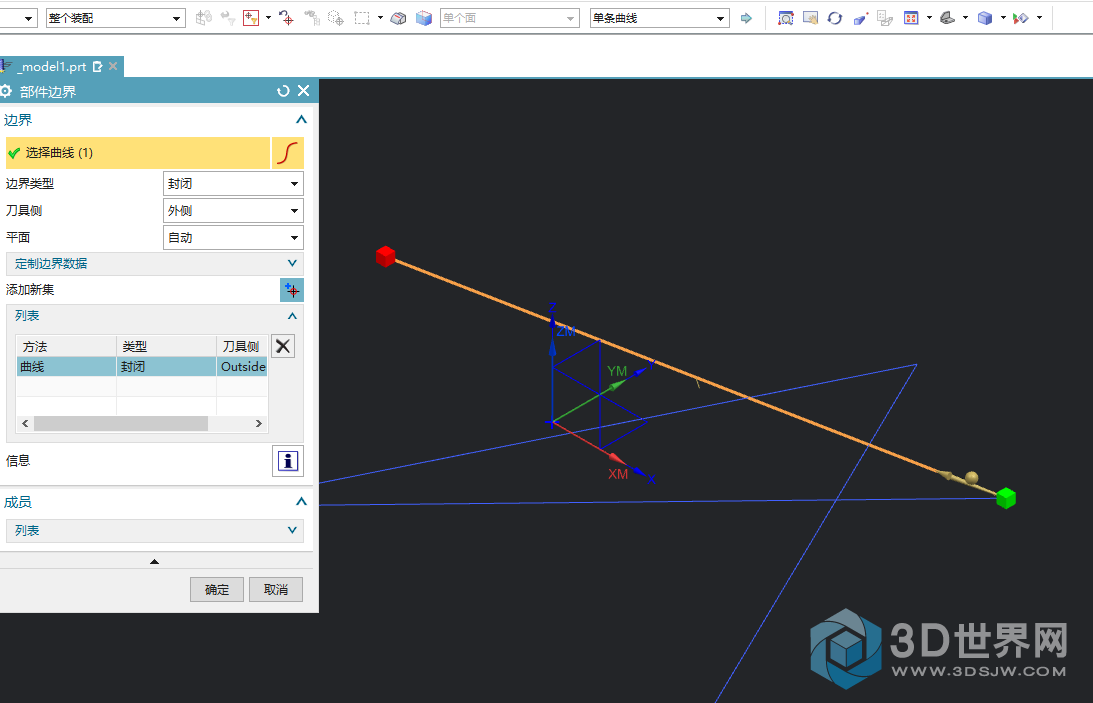The width and height of the screenshot is (1093, 703).
Task: Click the Outside cell in the list
Action: coord(243,366)
